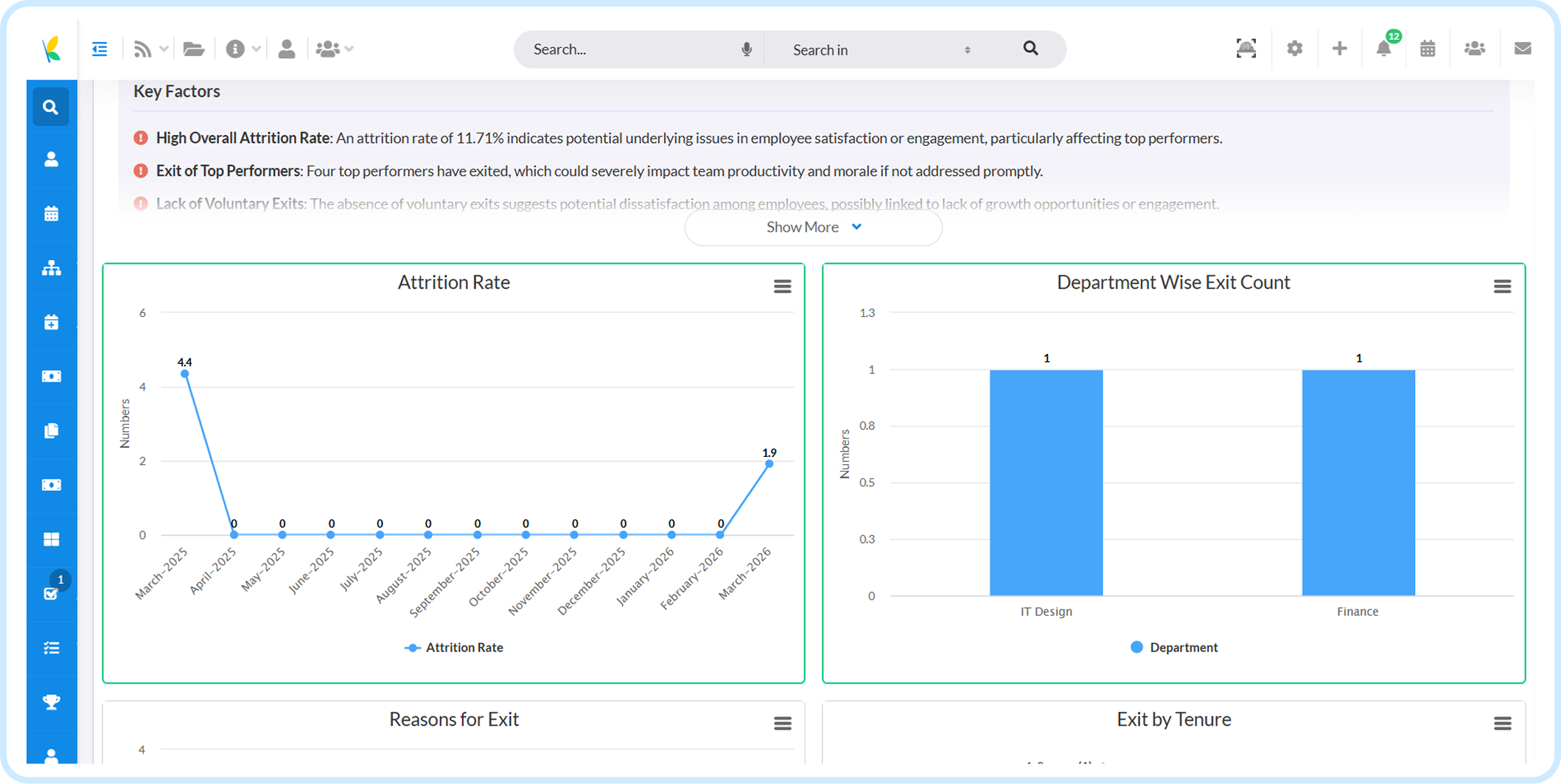Expand the group users dropdown arrow
This screenshot has height=784, width=1561.
349,49
